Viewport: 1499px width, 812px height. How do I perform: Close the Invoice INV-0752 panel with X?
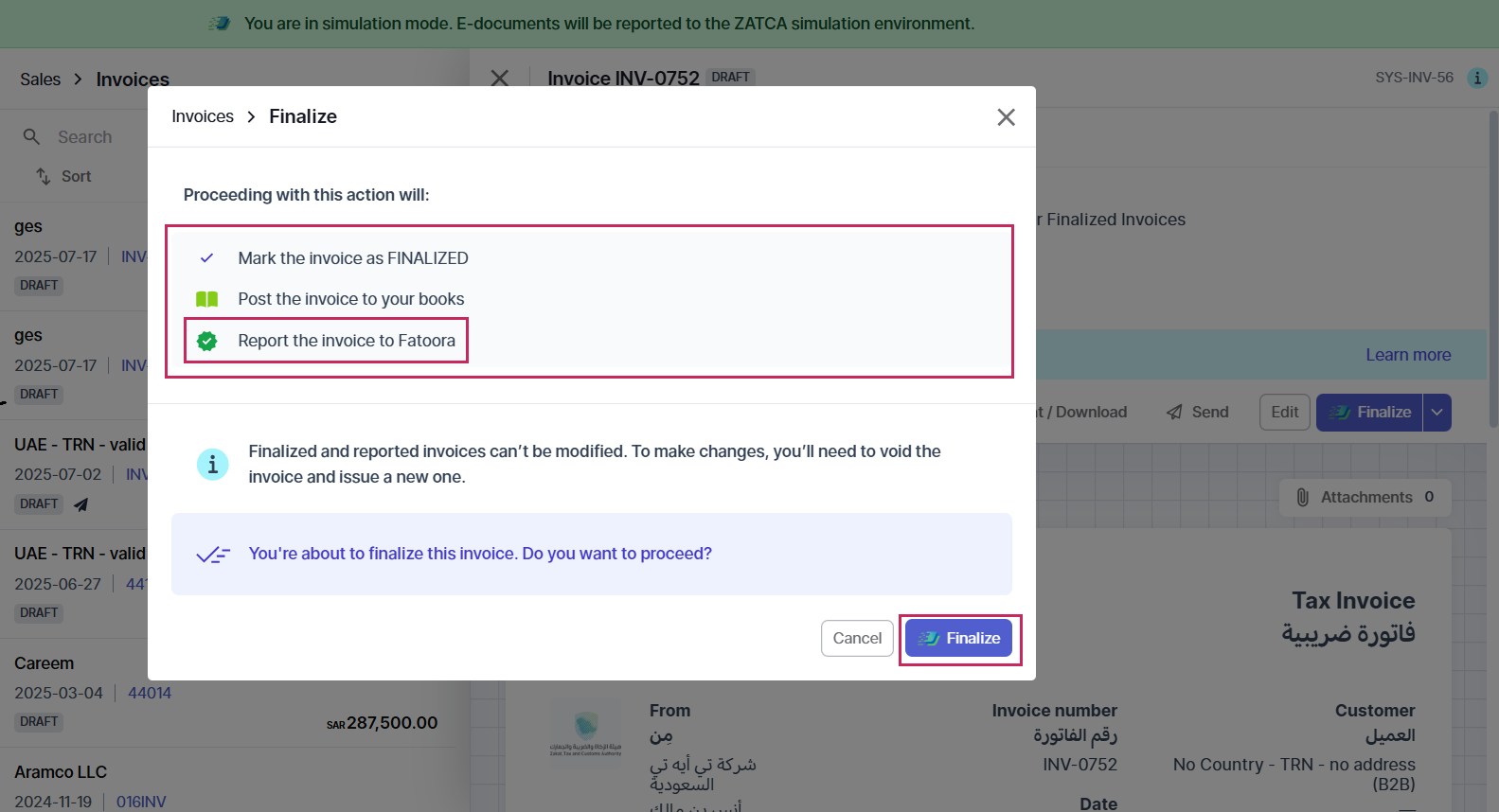500,78
